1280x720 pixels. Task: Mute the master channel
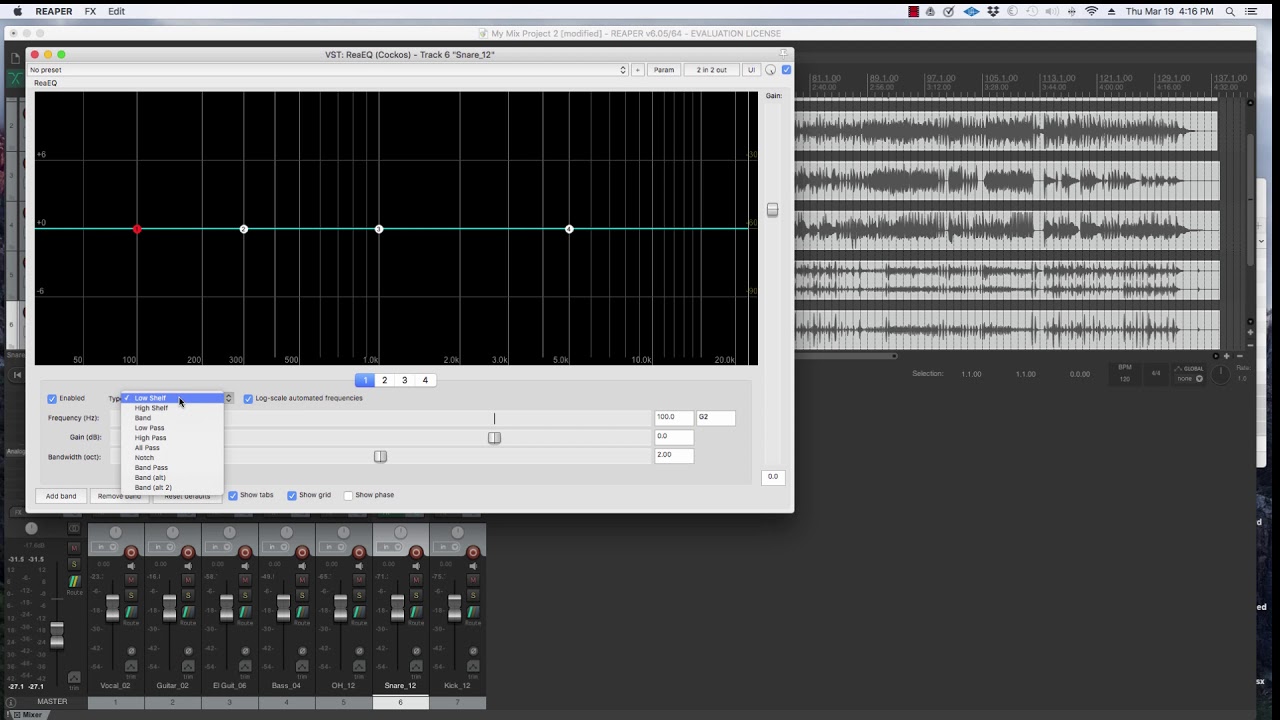tap(74, 548)
